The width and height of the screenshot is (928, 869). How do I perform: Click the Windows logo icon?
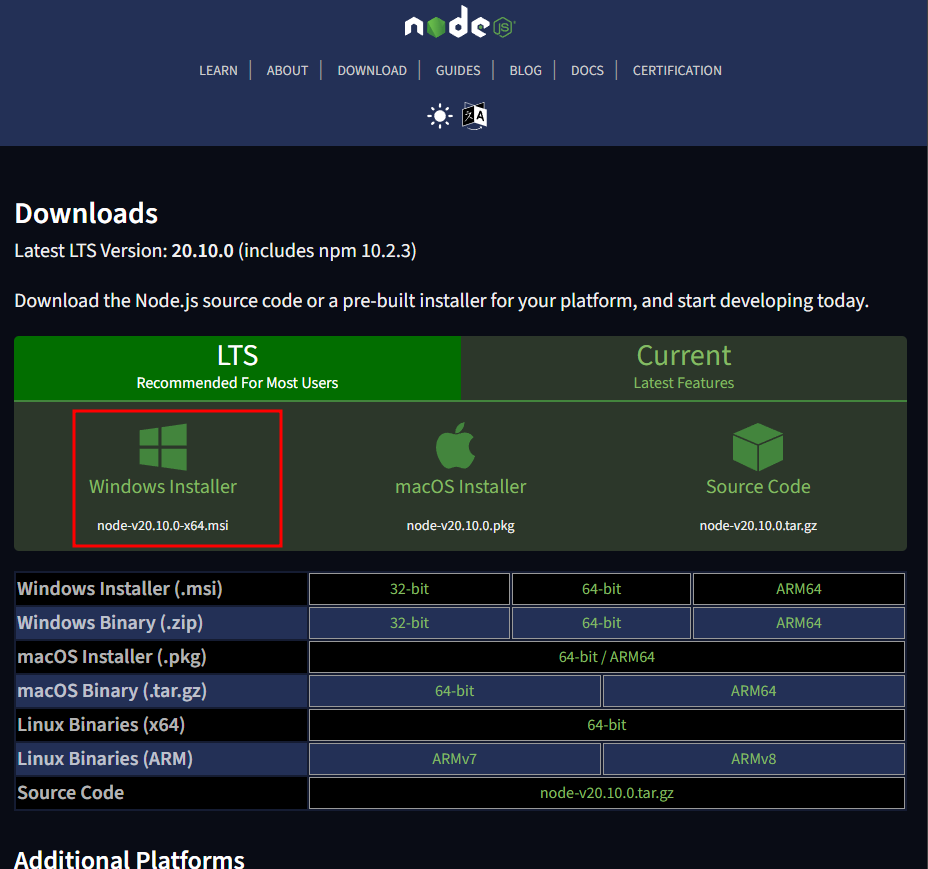pos(163,446)
